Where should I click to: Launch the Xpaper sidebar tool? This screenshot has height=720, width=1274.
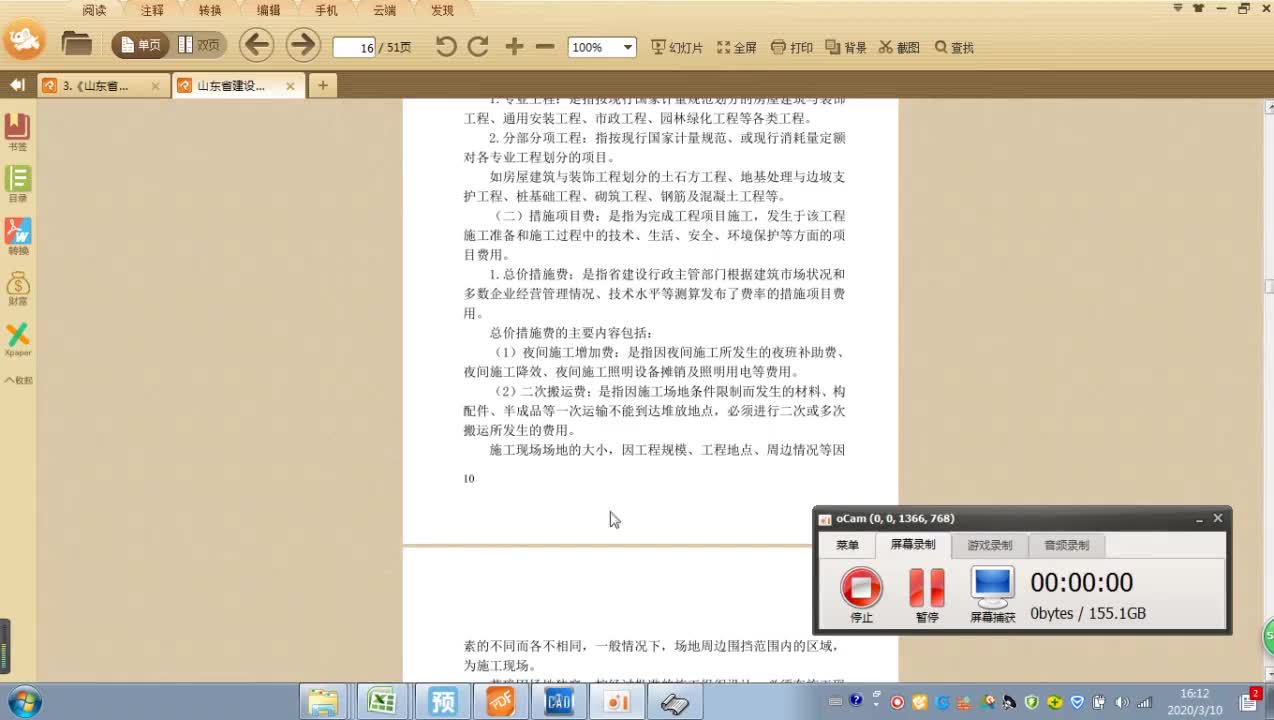(x=18, y=340)
